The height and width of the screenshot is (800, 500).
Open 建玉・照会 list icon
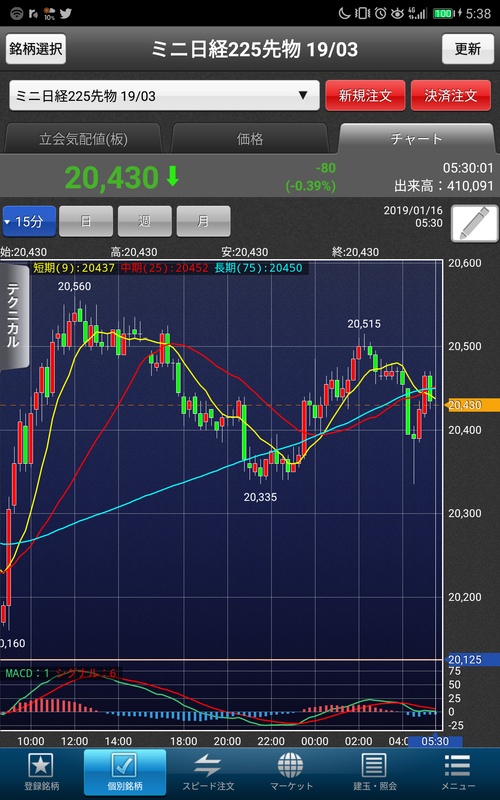coord(374,765)
